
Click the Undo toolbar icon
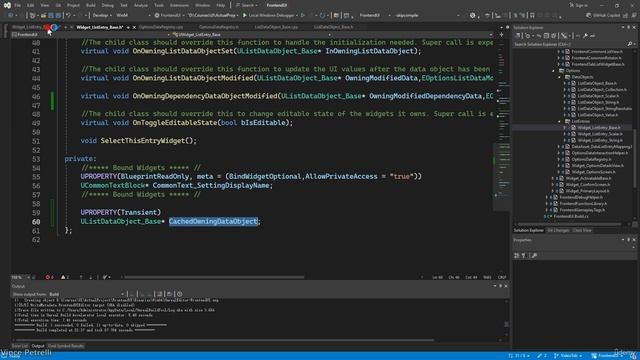pyautogui.click(x=69, y=16)
